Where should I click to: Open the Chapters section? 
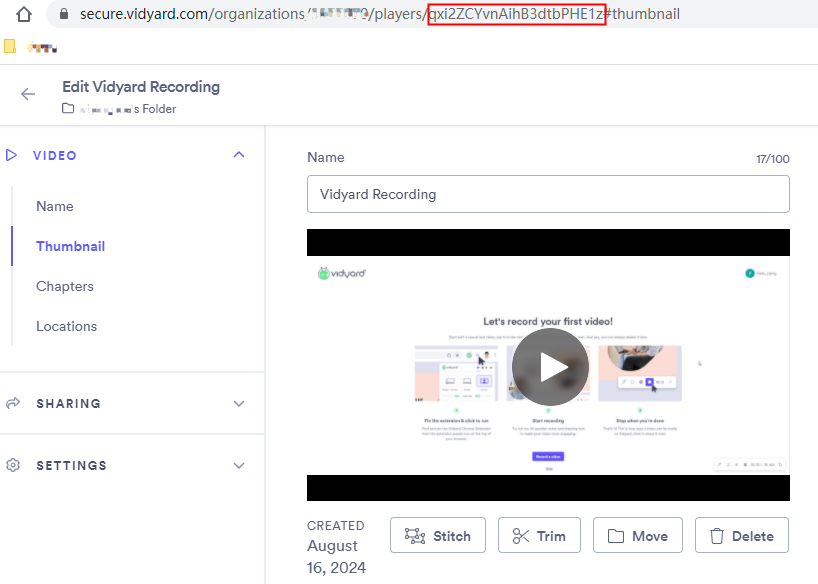[65, 286]
